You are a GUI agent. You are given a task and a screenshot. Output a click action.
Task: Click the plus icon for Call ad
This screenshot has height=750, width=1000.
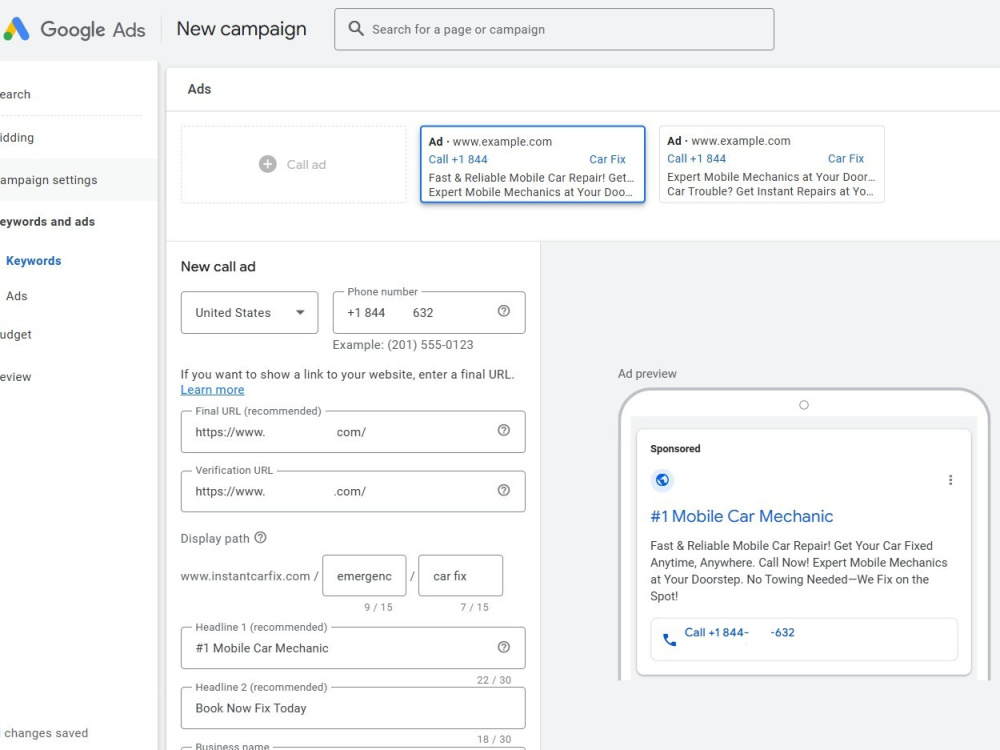coord(268,164)
